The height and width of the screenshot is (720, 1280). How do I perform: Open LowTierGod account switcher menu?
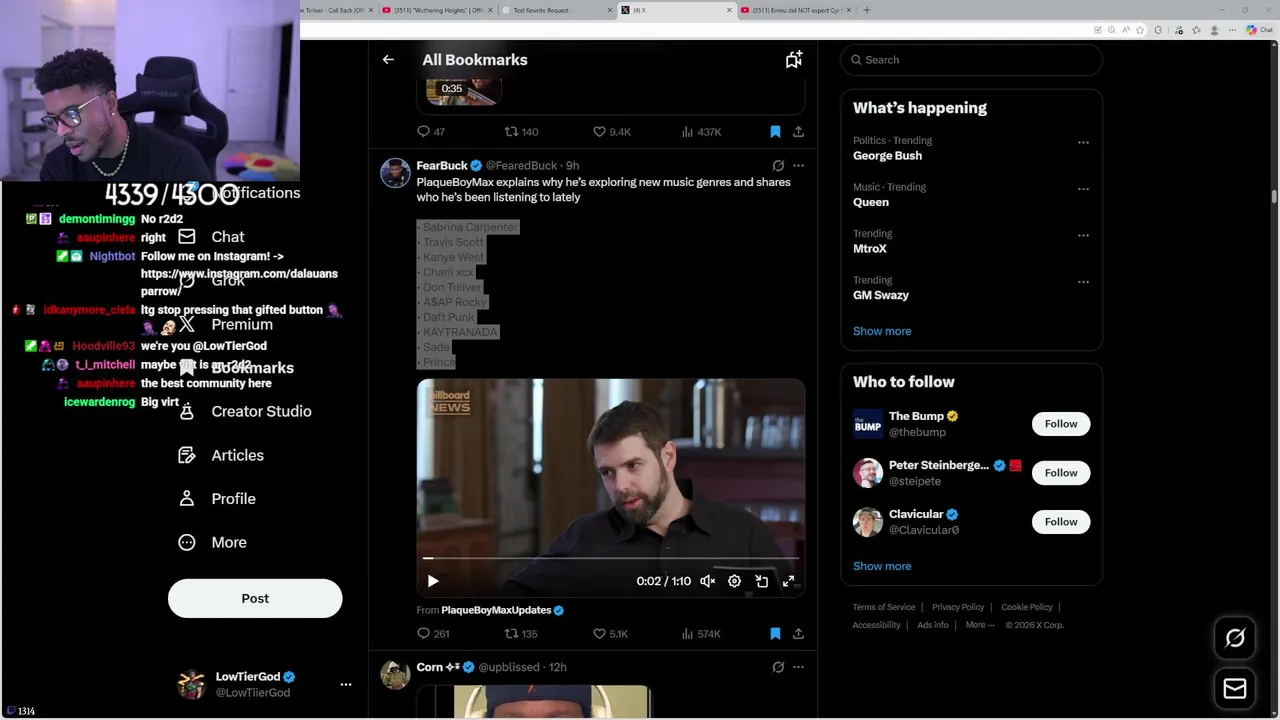click(x=346, y=685)
